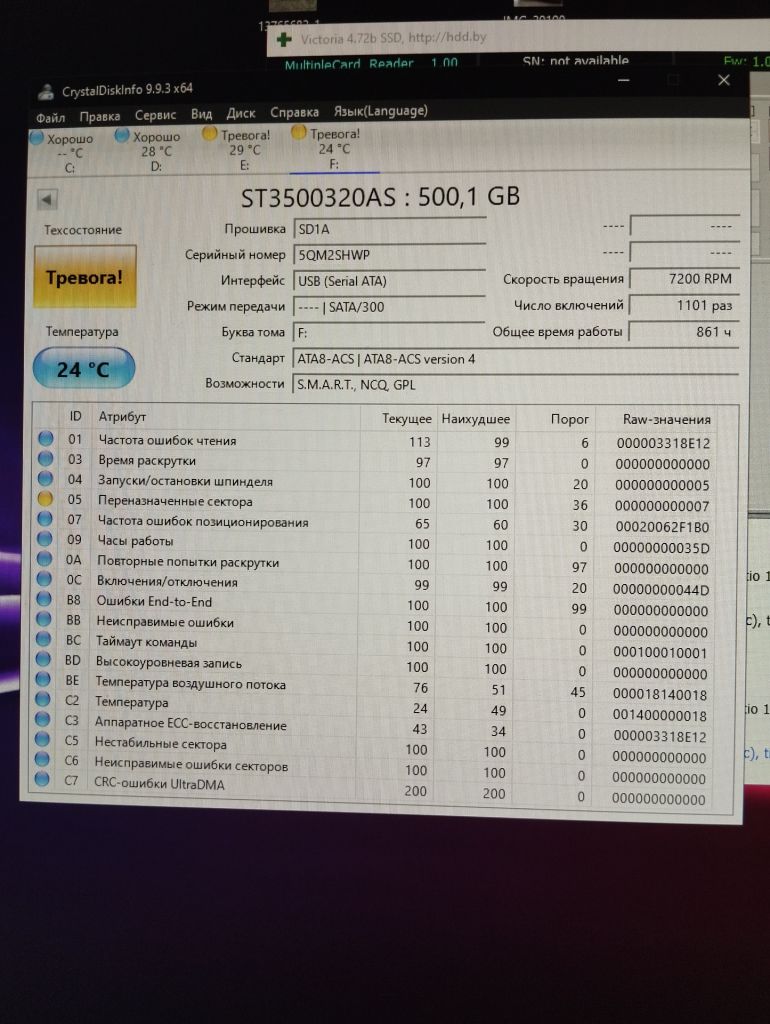The width and height of the screenshot is (770, 1024).
Task: Click status icon for C2 Температура
Action: coord(42,699)
